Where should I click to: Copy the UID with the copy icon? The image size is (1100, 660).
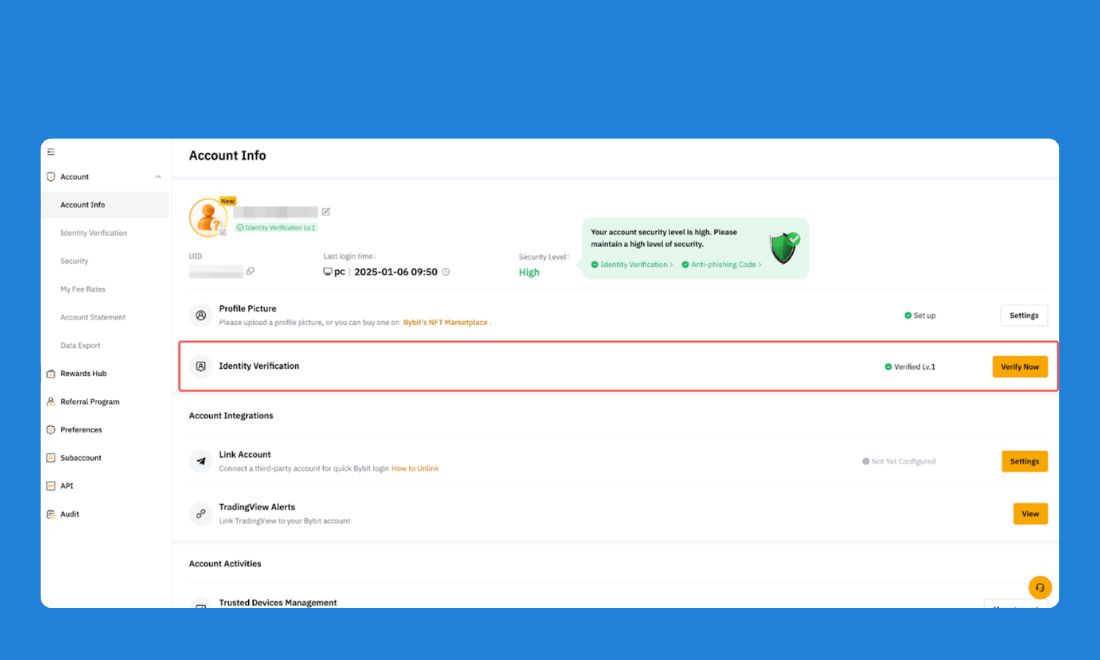[250, 271]
